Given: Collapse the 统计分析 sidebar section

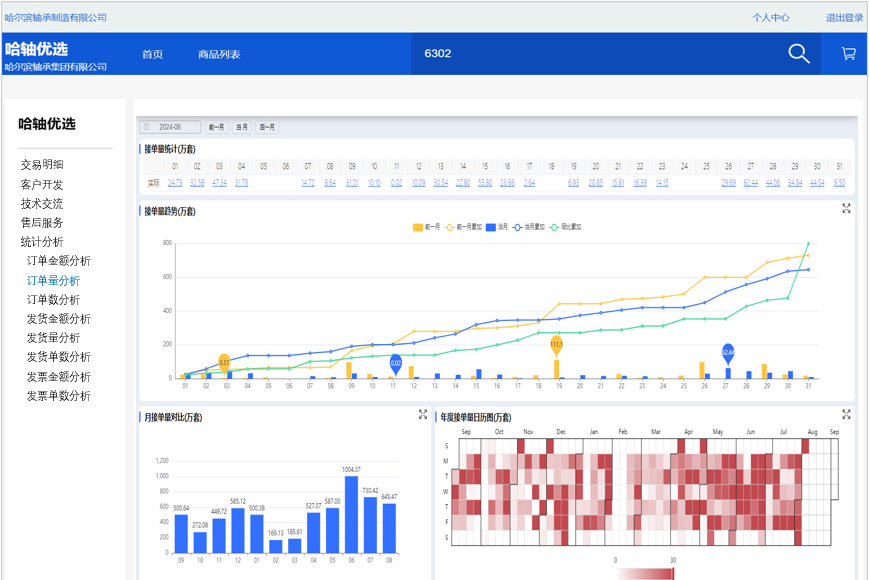Looking at the screenshot, I should [42, 242].
